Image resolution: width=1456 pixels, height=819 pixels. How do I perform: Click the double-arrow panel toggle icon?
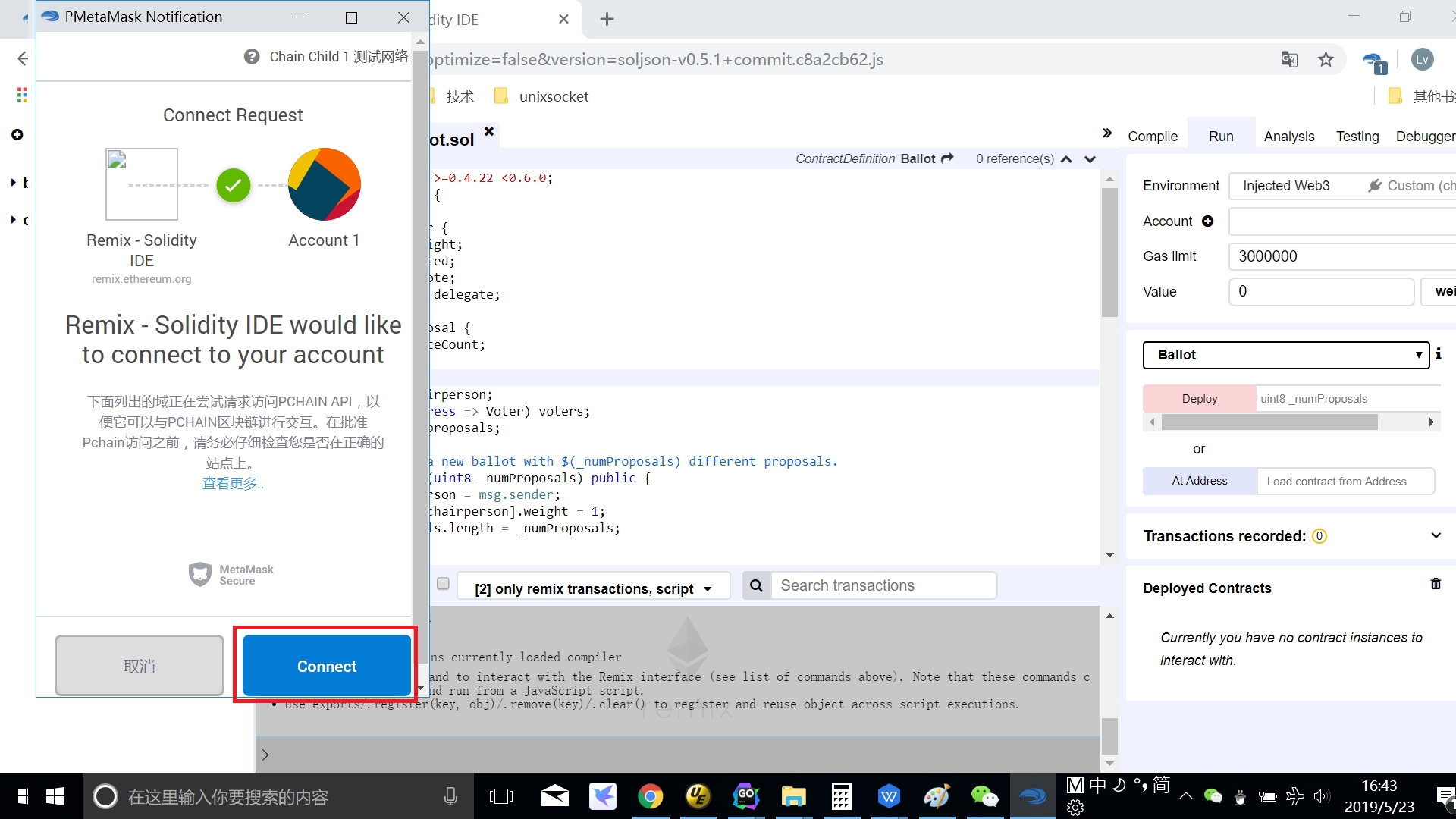click(1107, 134)
